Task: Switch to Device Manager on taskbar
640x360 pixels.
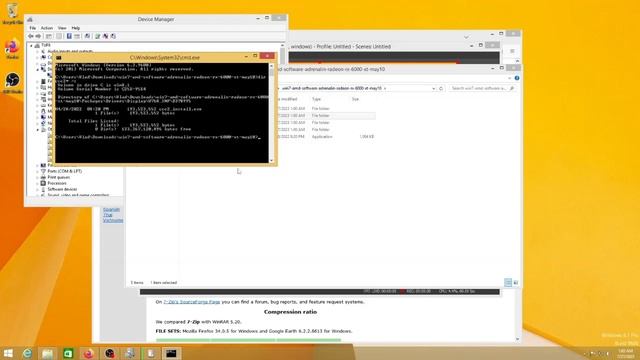Action: [130, 353]
